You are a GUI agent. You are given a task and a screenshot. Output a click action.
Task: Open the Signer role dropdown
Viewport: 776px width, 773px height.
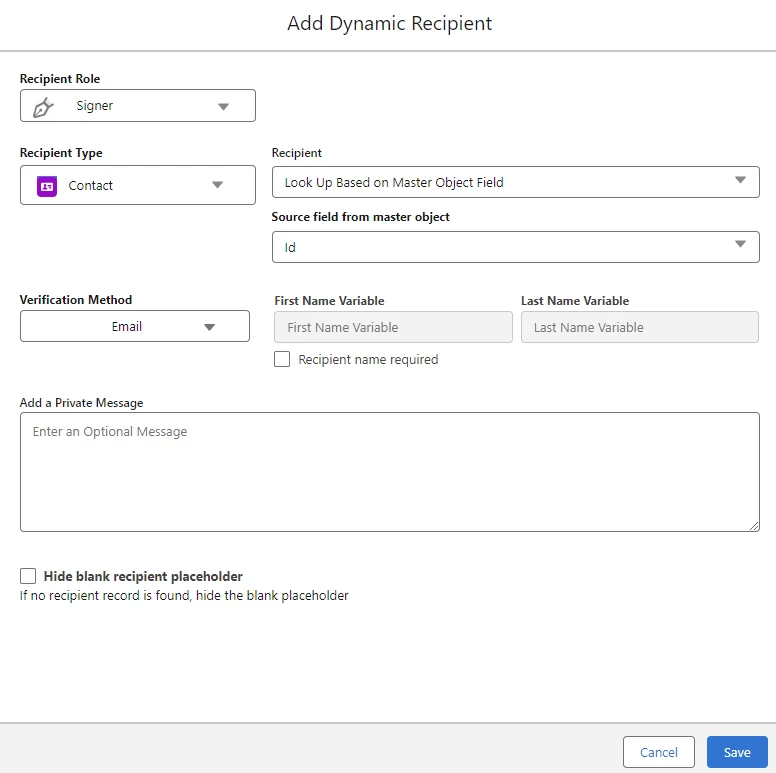(137, 106)
